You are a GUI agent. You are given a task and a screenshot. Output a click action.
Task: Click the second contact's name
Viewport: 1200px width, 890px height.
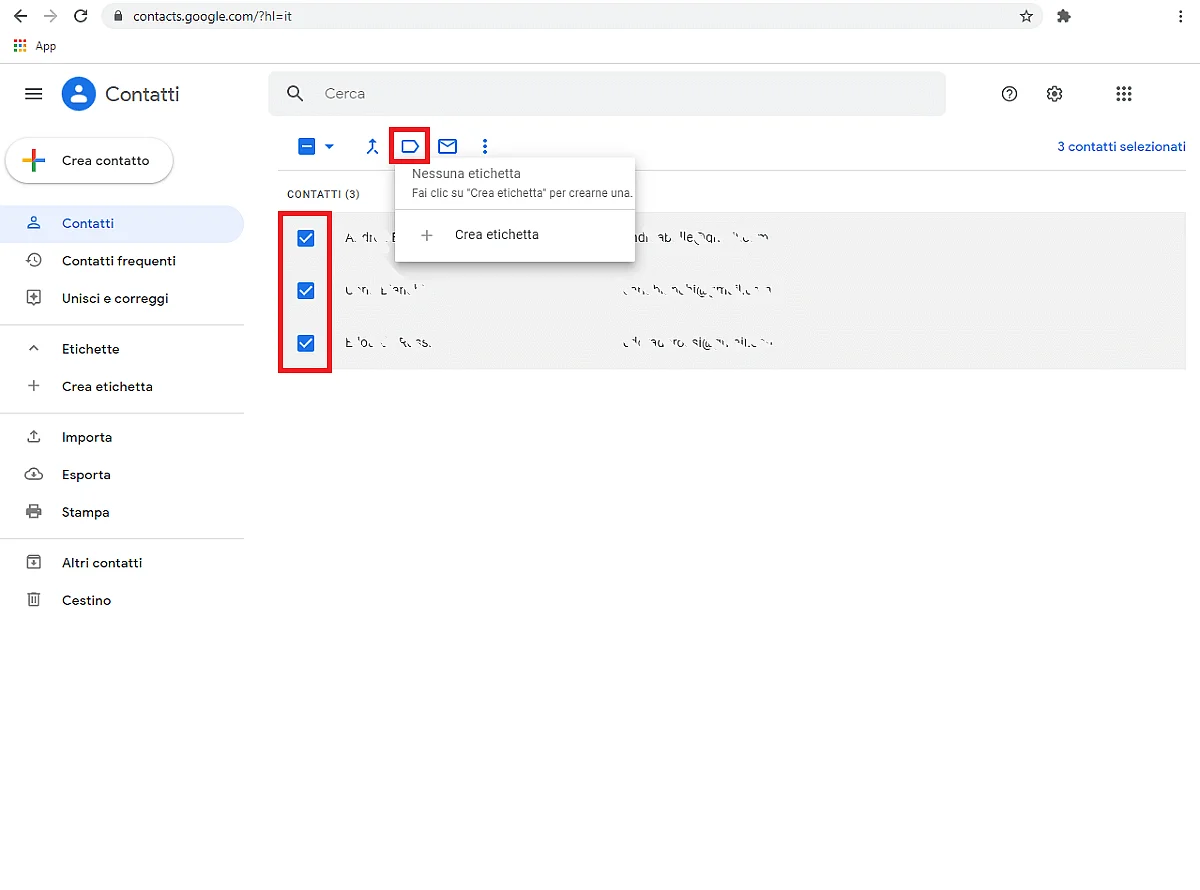(385, 290)
